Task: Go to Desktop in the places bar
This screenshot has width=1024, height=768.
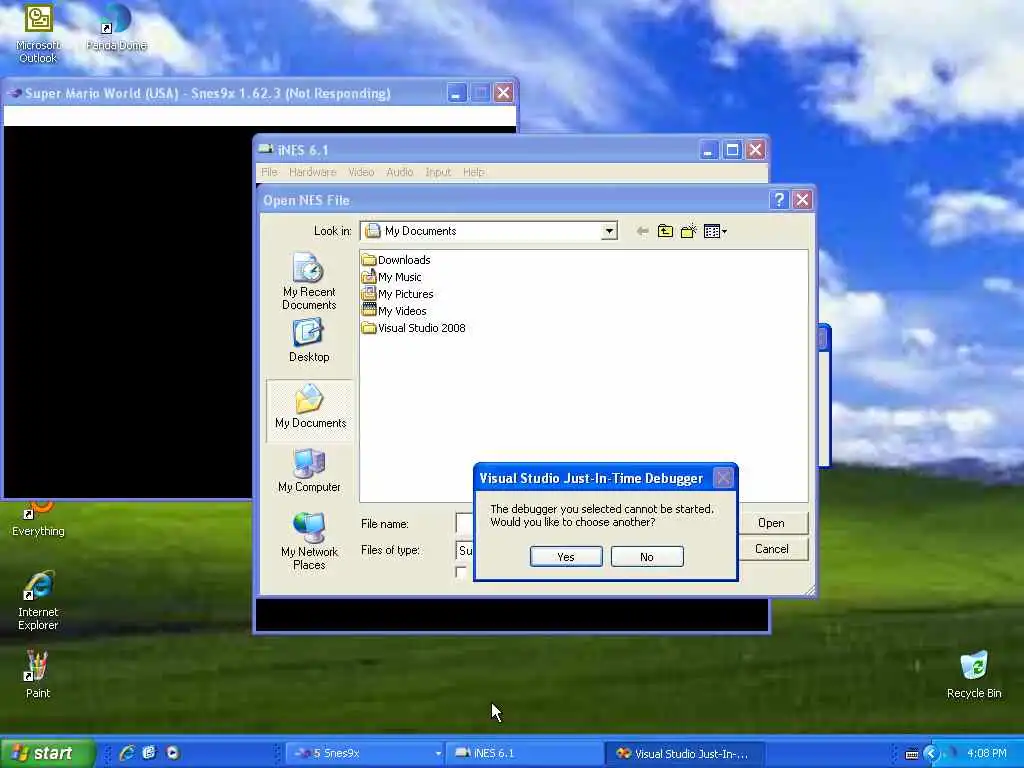Action: click(x=309, y=340)
